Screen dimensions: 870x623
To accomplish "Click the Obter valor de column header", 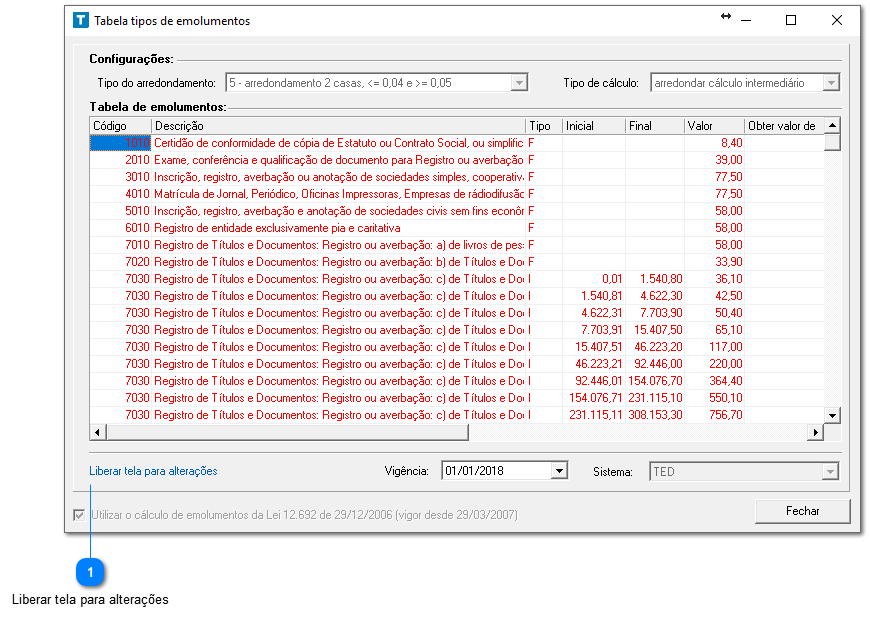I will pos(784,126).
